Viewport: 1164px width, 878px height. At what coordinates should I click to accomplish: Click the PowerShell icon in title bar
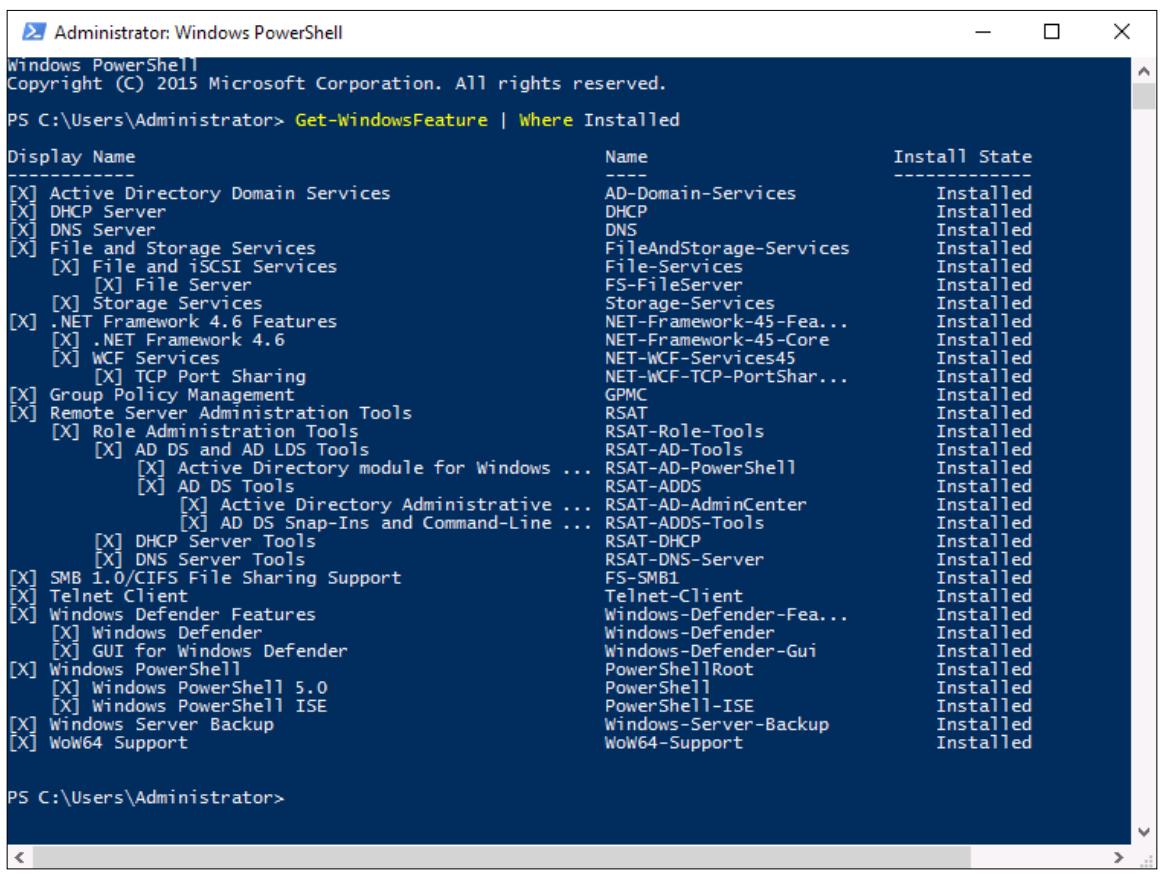33,32
